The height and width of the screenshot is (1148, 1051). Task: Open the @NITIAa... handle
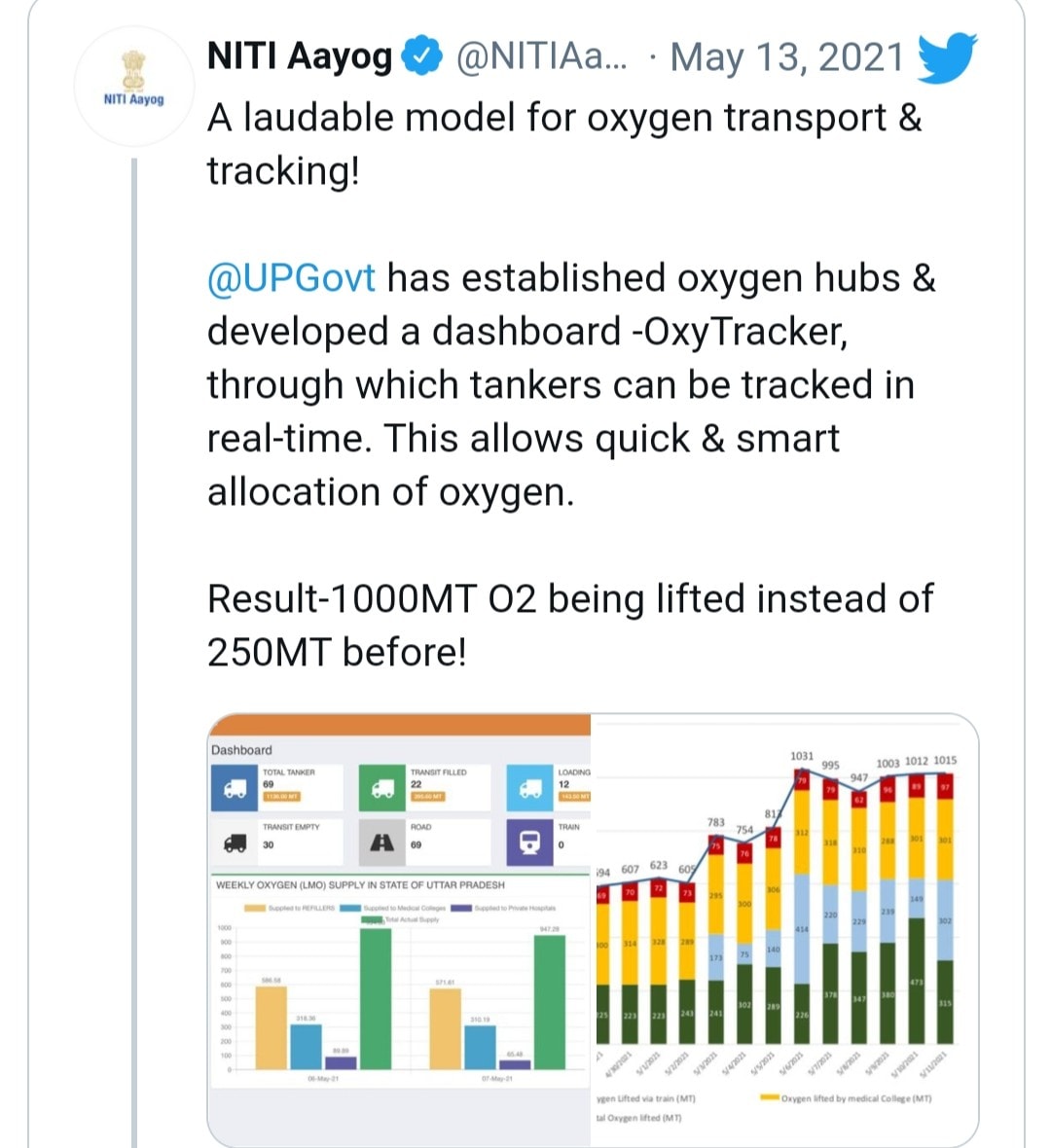(x=542, y=57)
